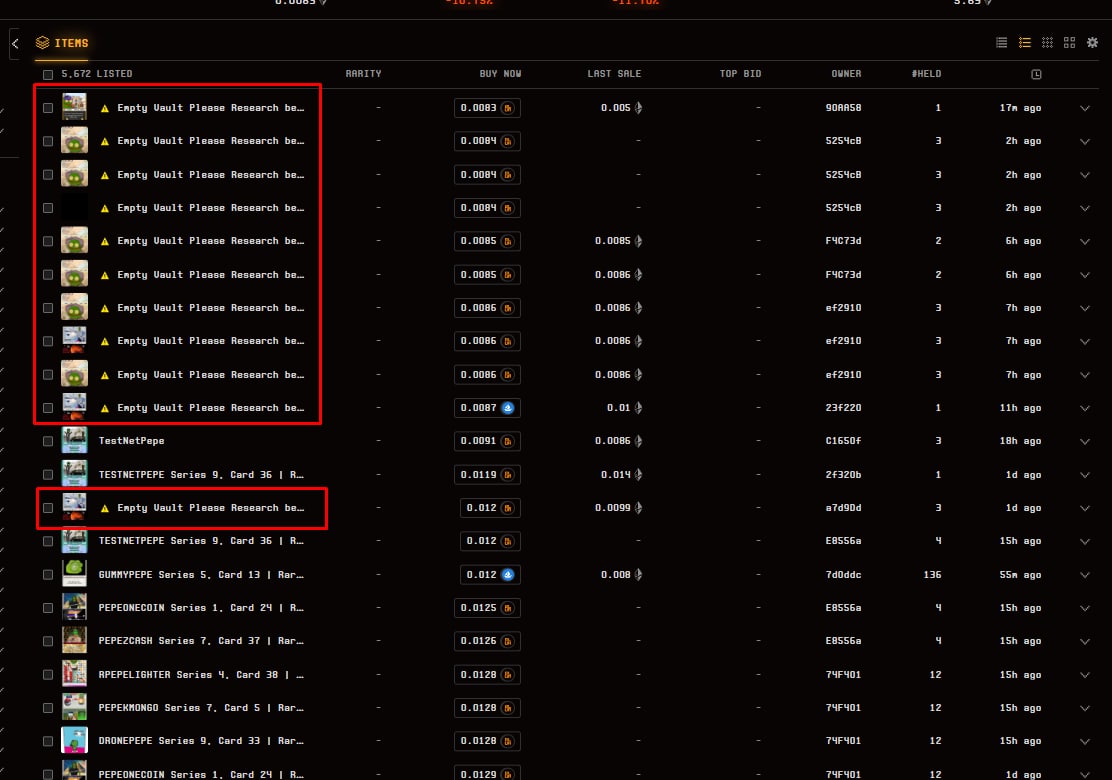Open the DRONEPEPE Series 9 thumbnail
The image size is (1112, 780).
click(x=74, y=740)
